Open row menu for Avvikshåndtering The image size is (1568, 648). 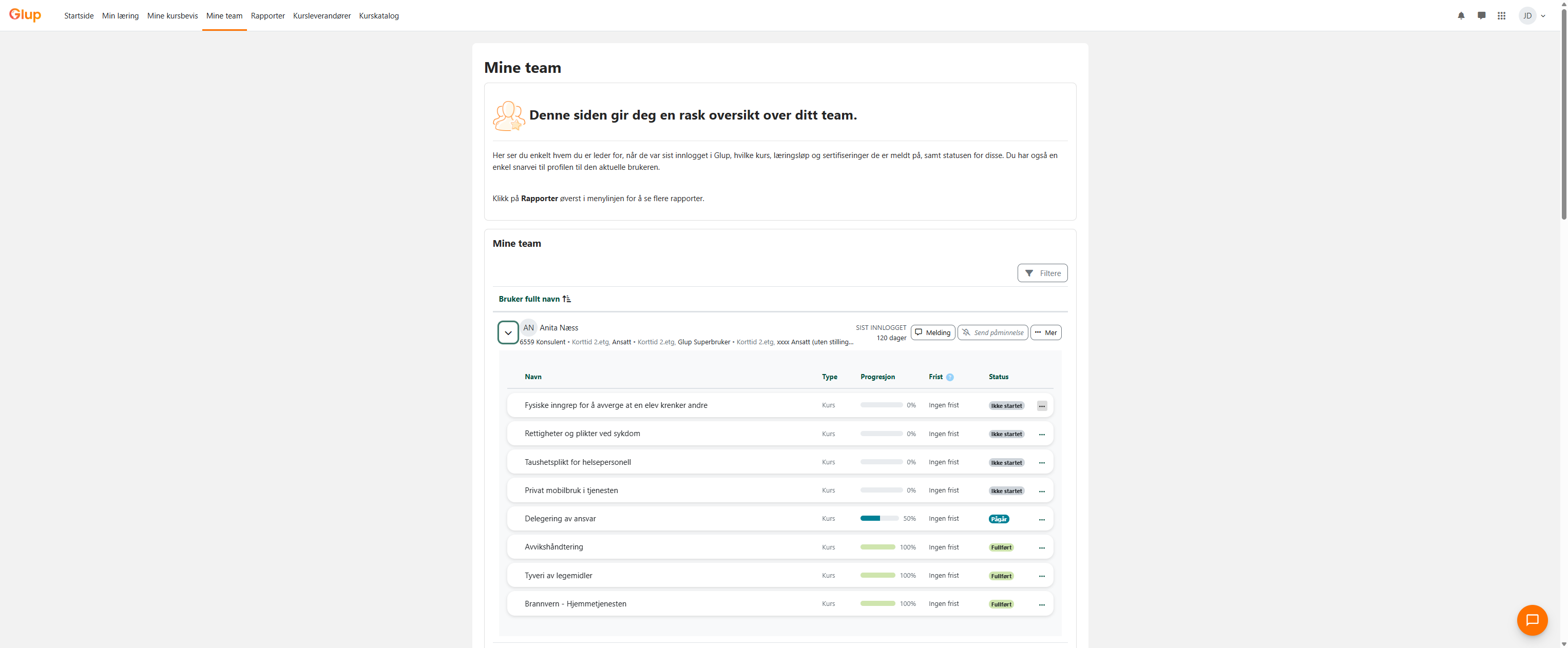(1042, 547)
